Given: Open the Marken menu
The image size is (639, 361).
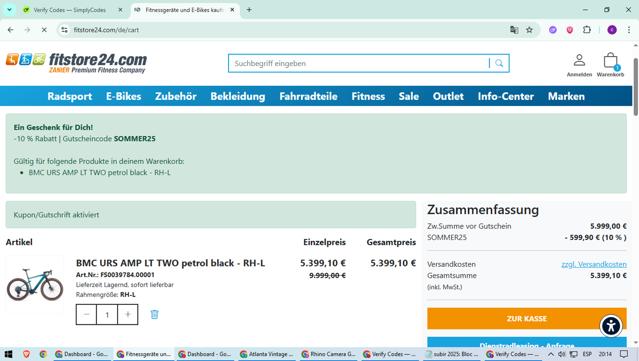Looking at the screenshot, I should 566,96.
